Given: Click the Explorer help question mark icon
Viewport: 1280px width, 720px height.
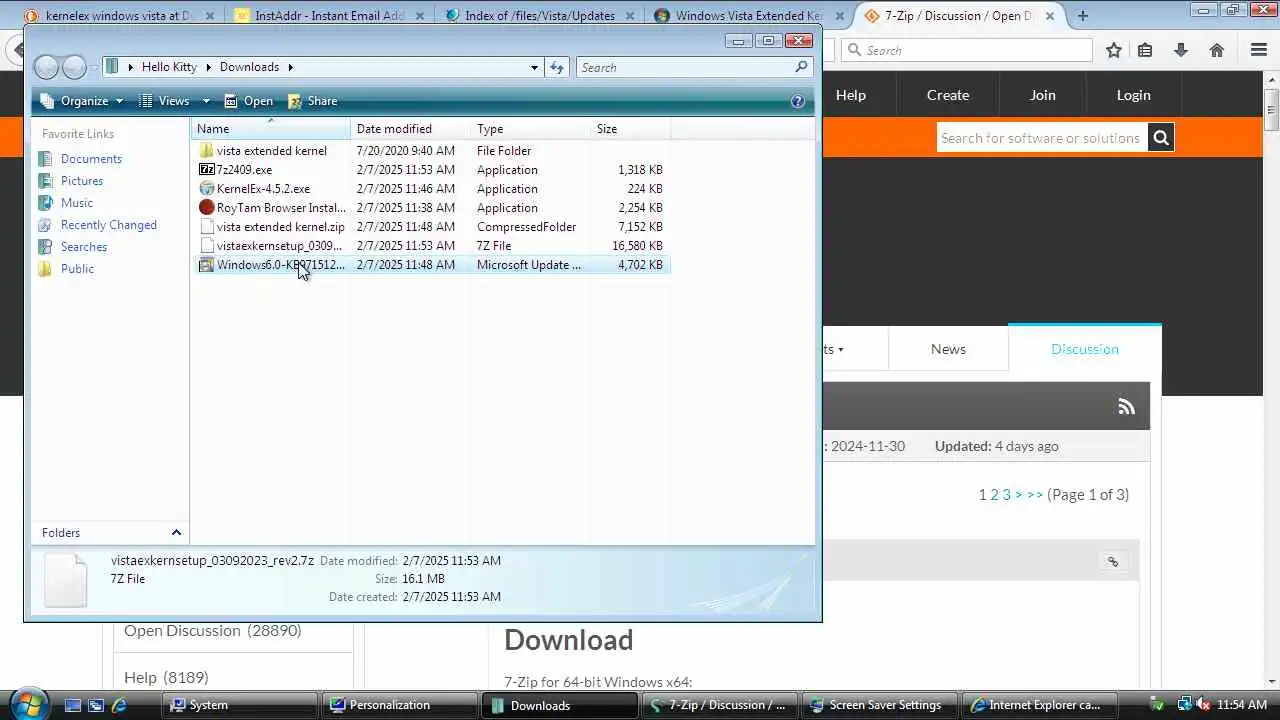Looking at the screenshot, I should (x=798, y=101).
